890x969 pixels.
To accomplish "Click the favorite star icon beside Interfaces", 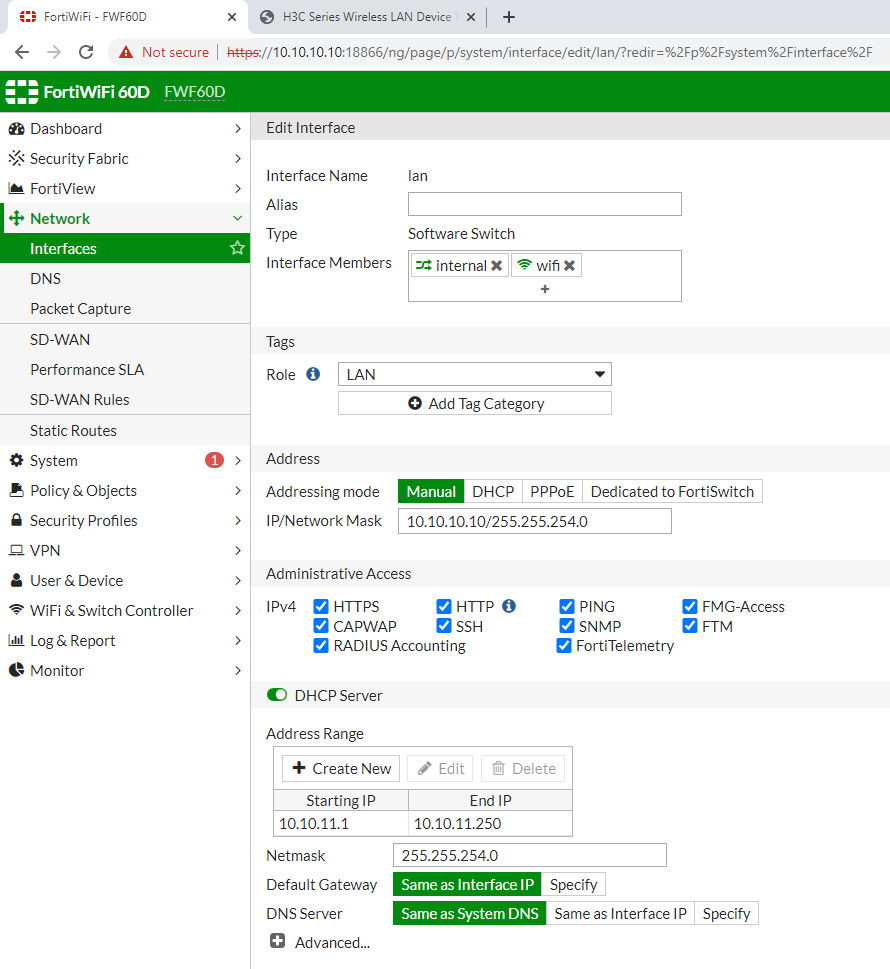I will [237, 248].
